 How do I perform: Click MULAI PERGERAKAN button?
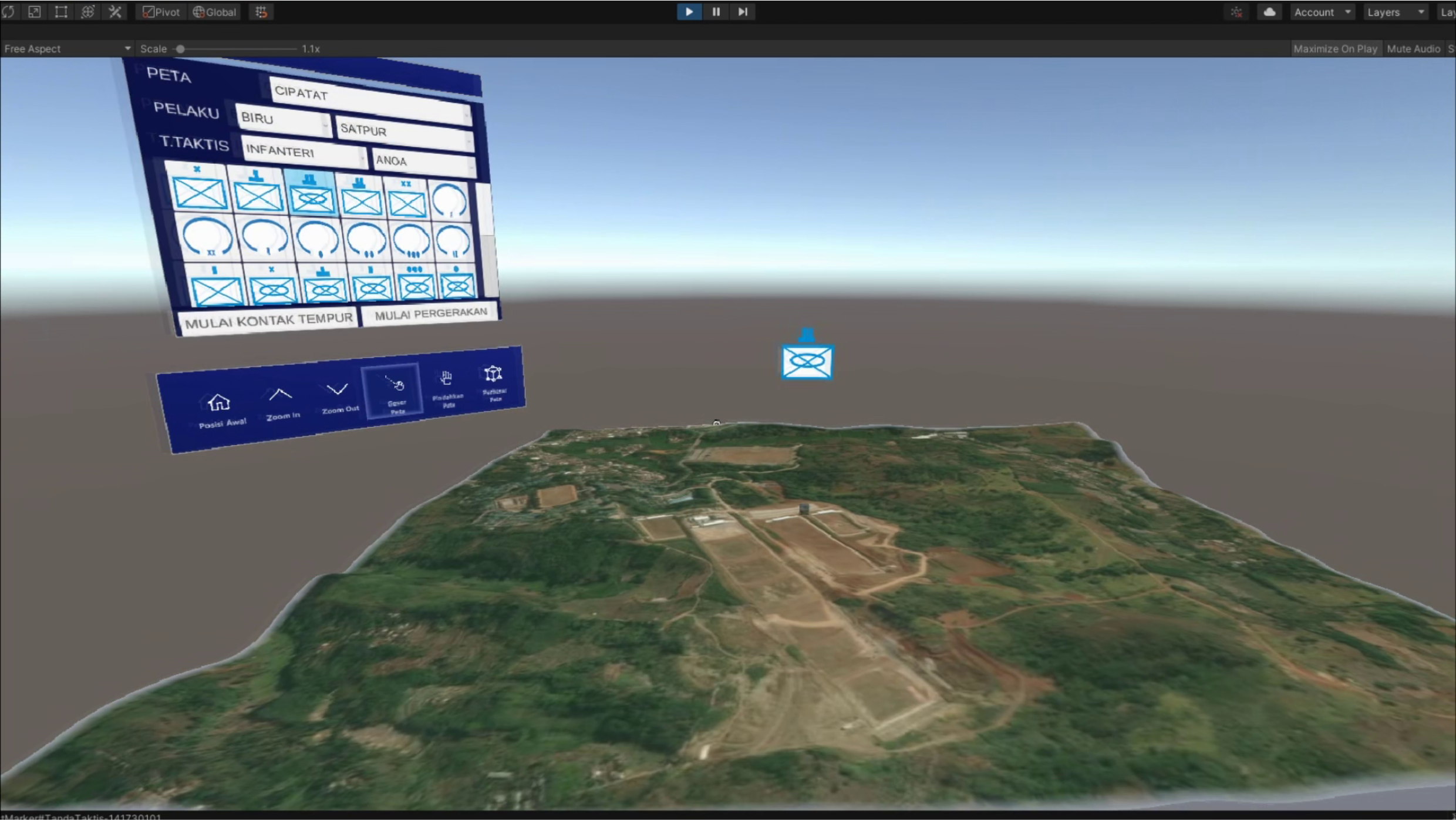coord(430,314)
